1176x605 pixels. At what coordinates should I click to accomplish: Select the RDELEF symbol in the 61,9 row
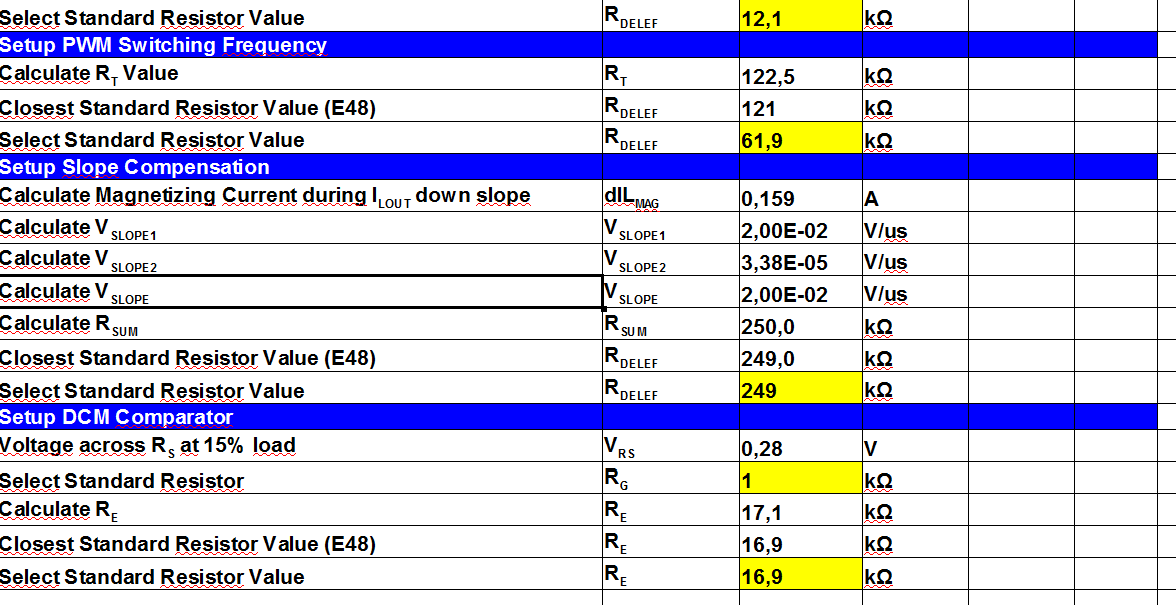pyautogui.click(x=670, y=139)
